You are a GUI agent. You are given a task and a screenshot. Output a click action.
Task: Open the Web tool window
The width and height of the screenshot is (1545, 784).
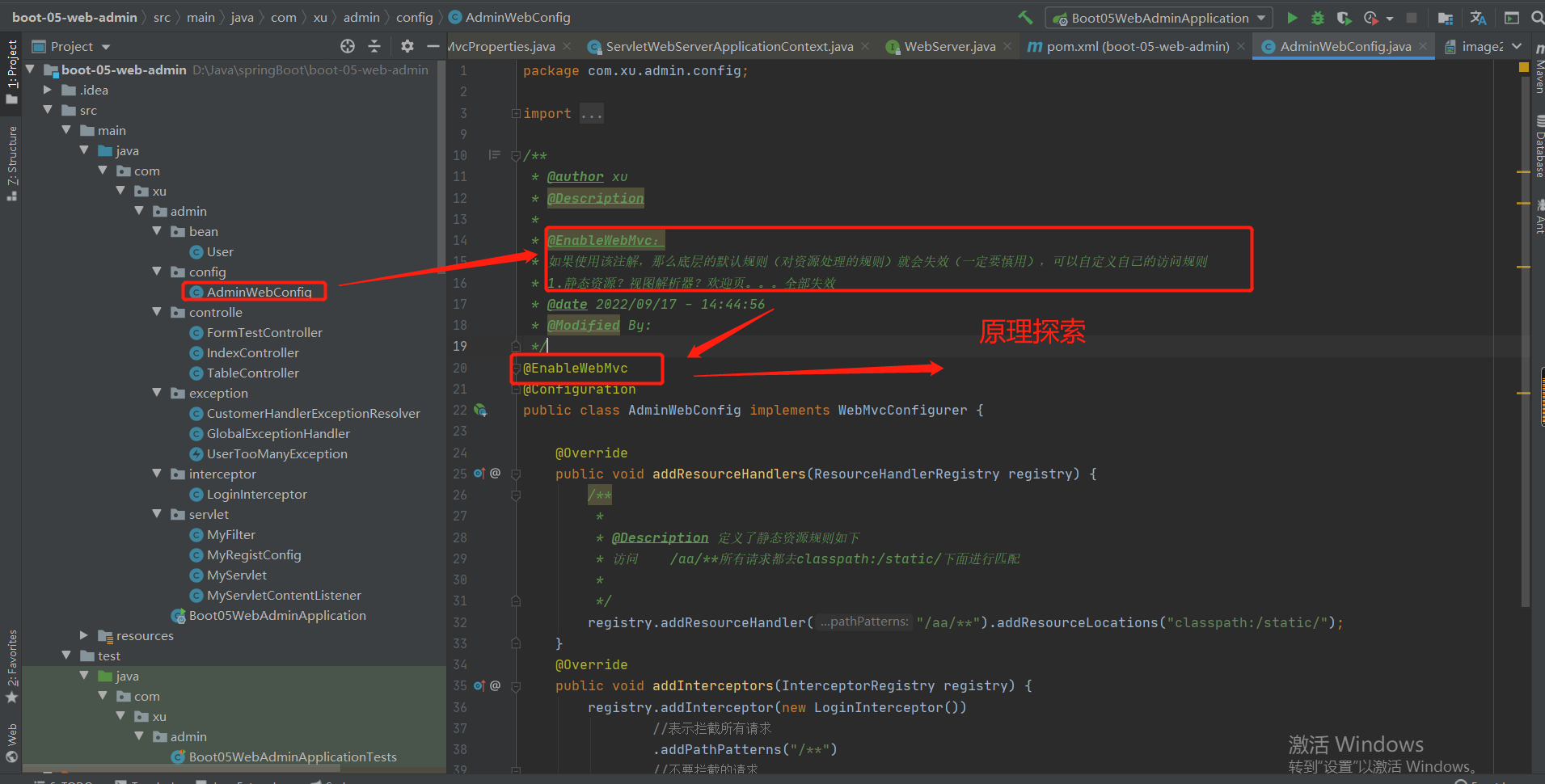(x=11, y=743)
